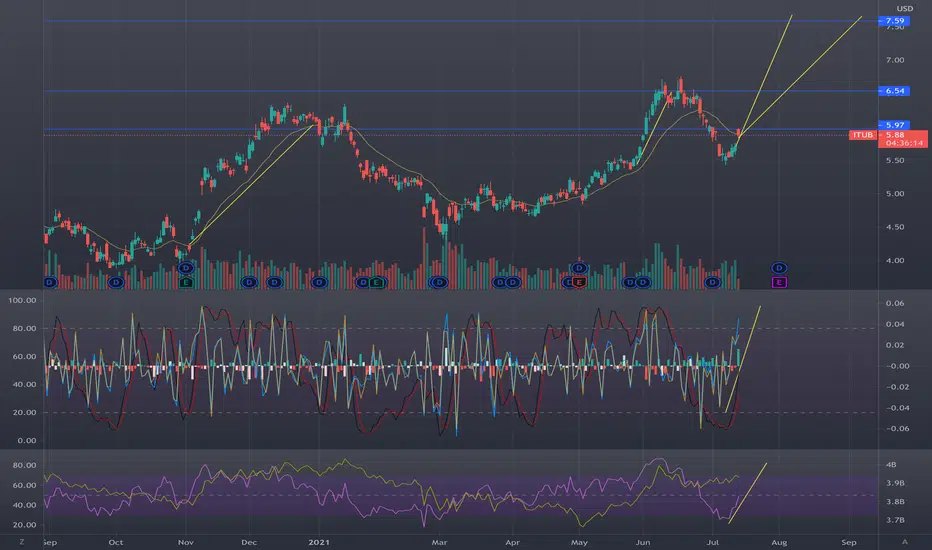Click the purple upcoming earnings E marker
This screenshot has height=550, width=932.
click(779, 282)
